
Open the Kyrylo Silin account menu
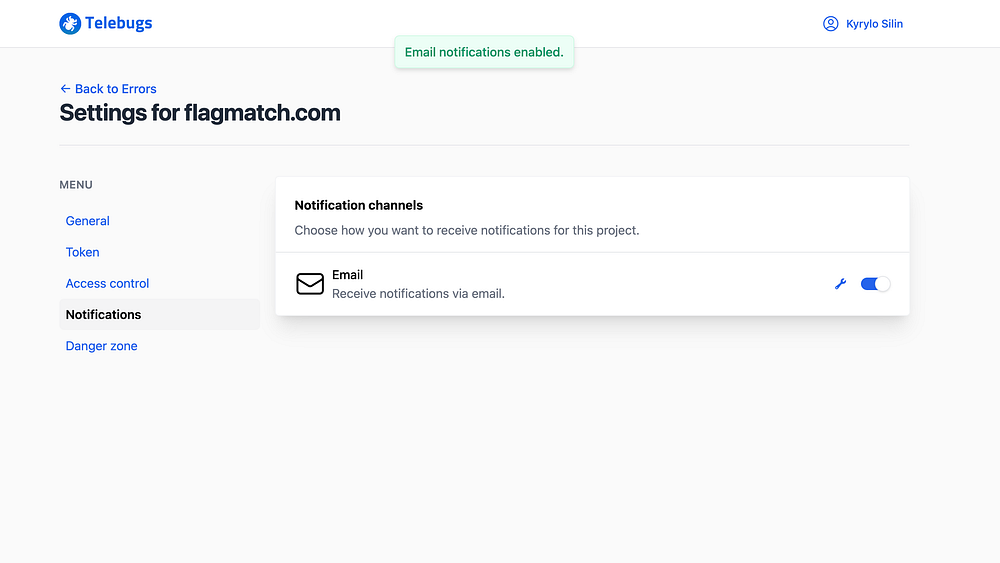(873, 24)
